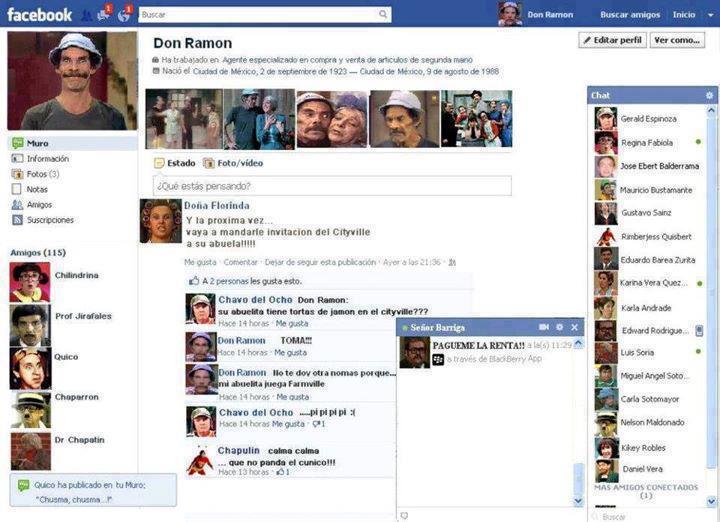Select the Estado post tab

pos(175,163)
